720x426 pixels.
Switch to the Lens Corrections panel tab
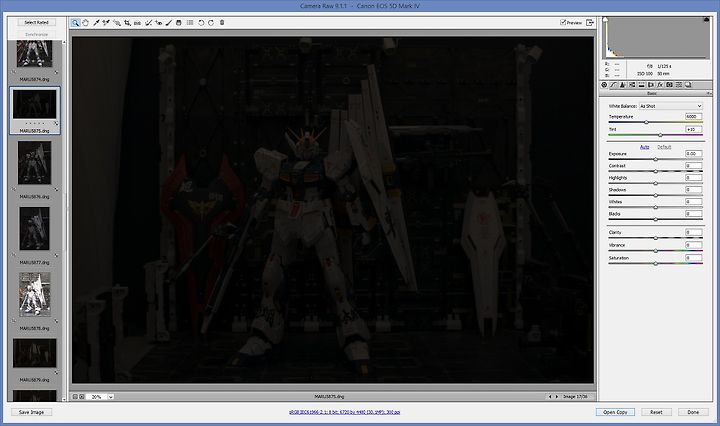(x=651, y=85)
